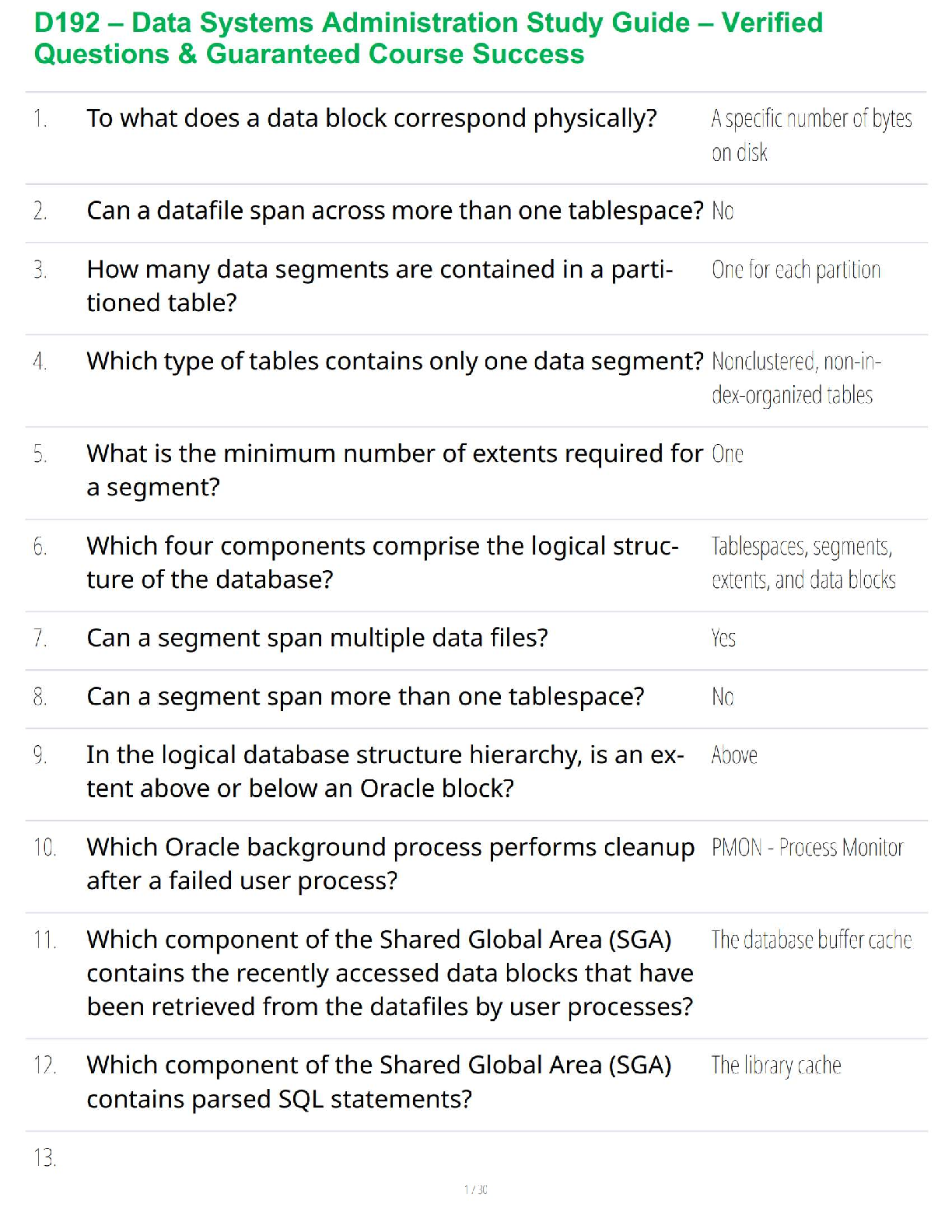Screen dimensions: 952x1232
Task: Click 'The database buffer cache' answer
Action: tap(811, 940)
